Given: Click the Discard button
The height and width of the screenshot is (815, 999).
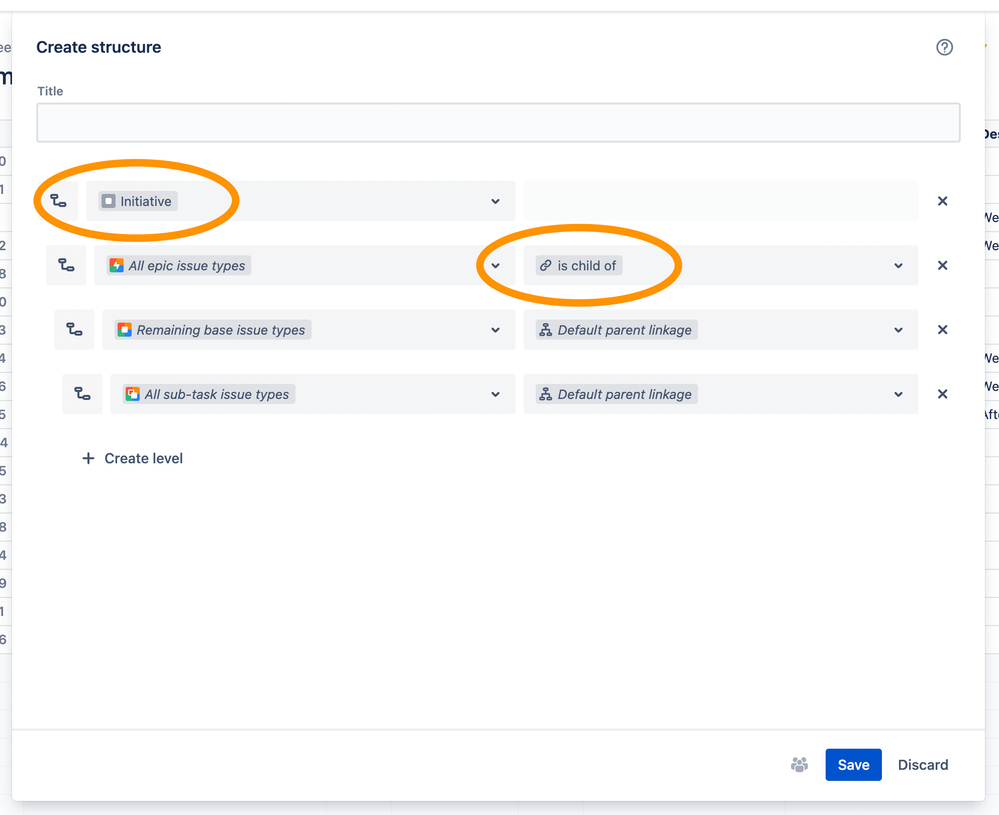Looking at the screenshot, I should [x=923, y=765].
